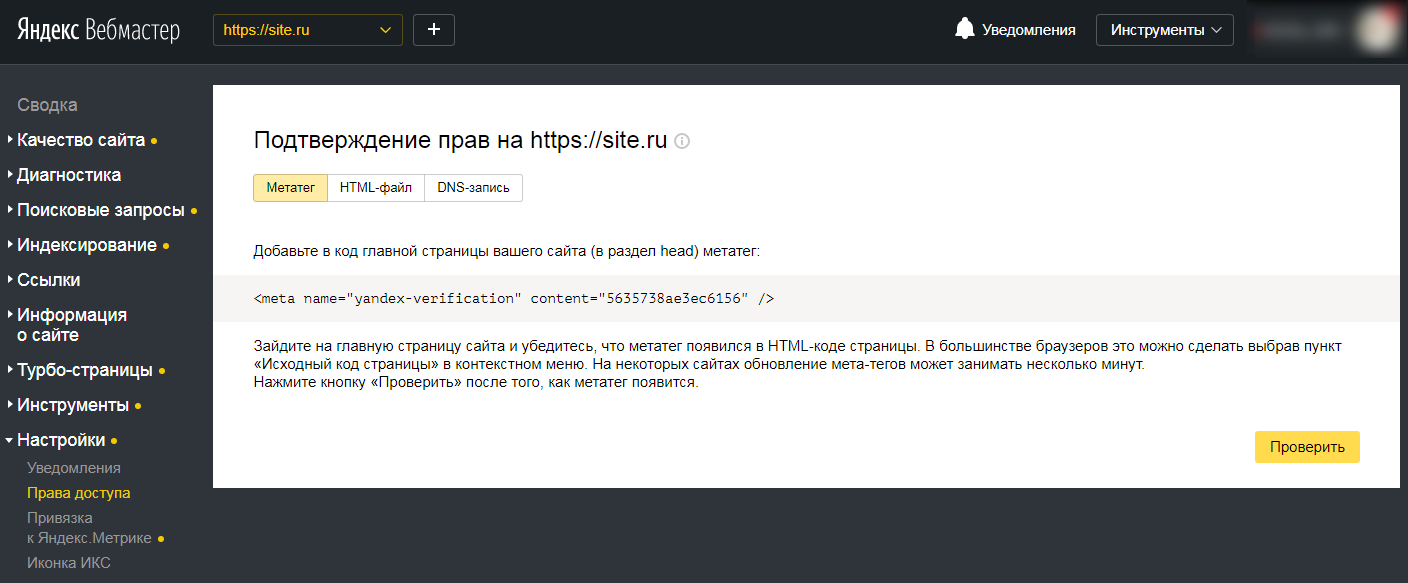Click the info icon beside the verification heading
Image resolution: width=1408 pixels, height=583 pixels.
[x=682, y=141]
